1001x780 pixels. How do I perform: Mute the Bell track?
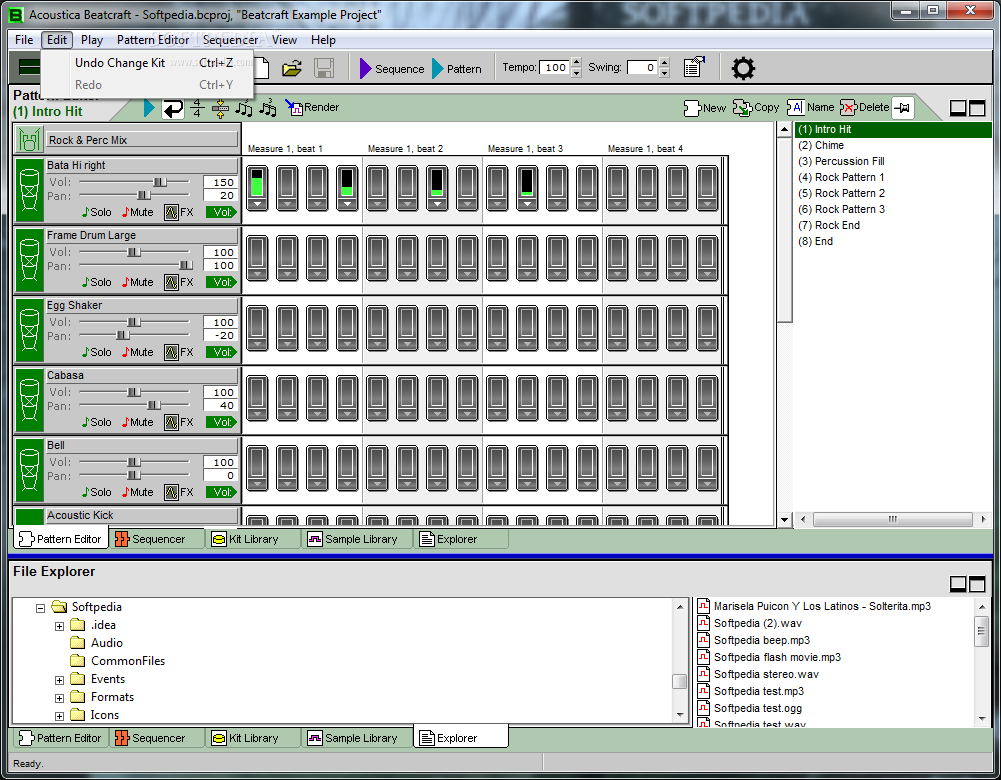(138, 492)
